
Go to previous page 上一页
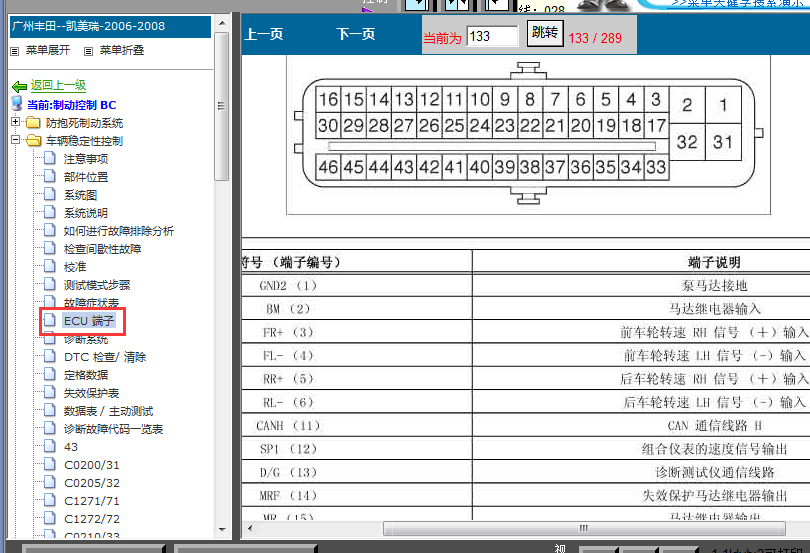(263, 34)
